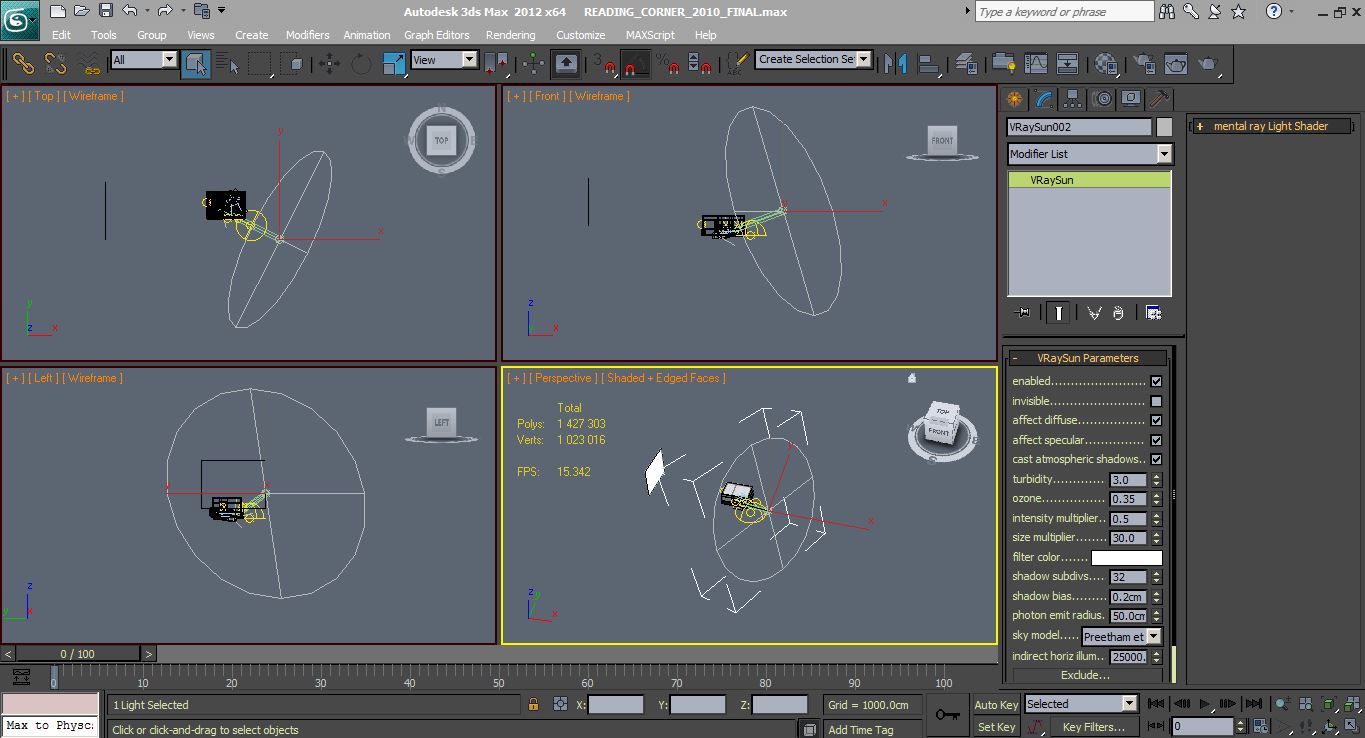This screenshot has height=738, width=1365.
Task: Click the Set Key button
Action: pos(996,727)
